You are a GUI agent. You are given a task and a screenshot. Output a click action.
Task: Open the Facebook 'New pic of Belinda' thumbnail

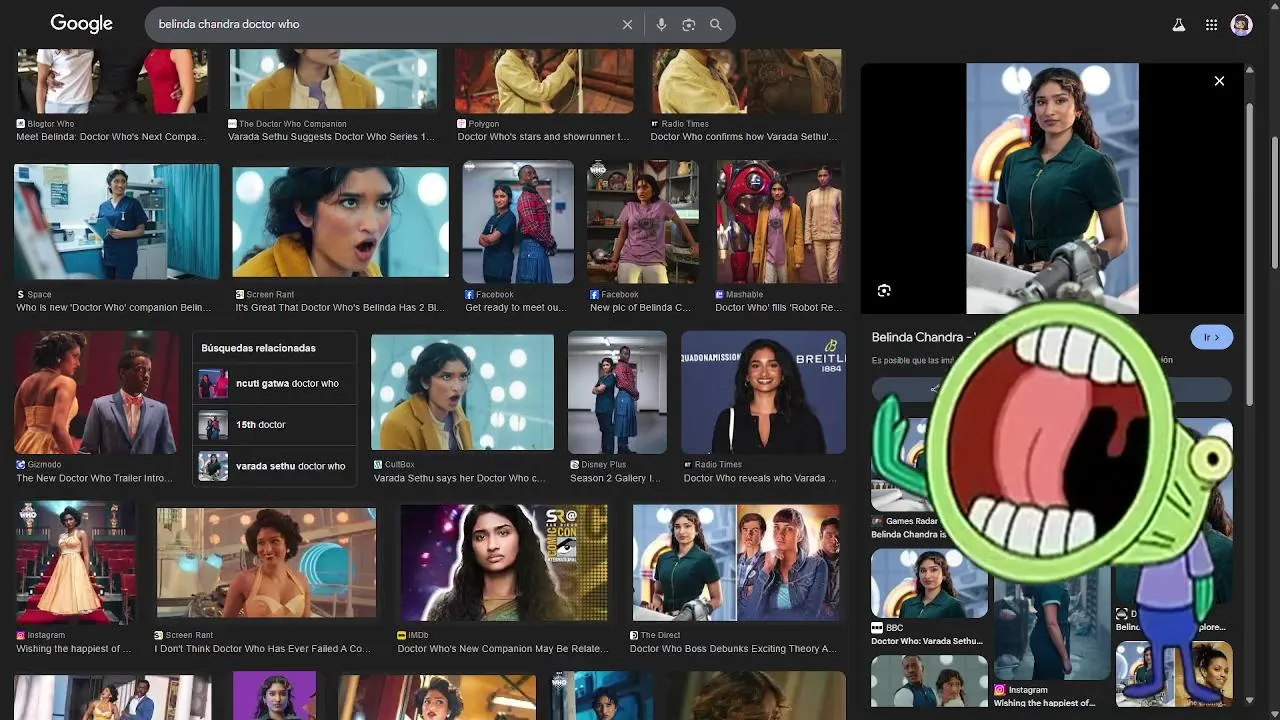point(642,222)
